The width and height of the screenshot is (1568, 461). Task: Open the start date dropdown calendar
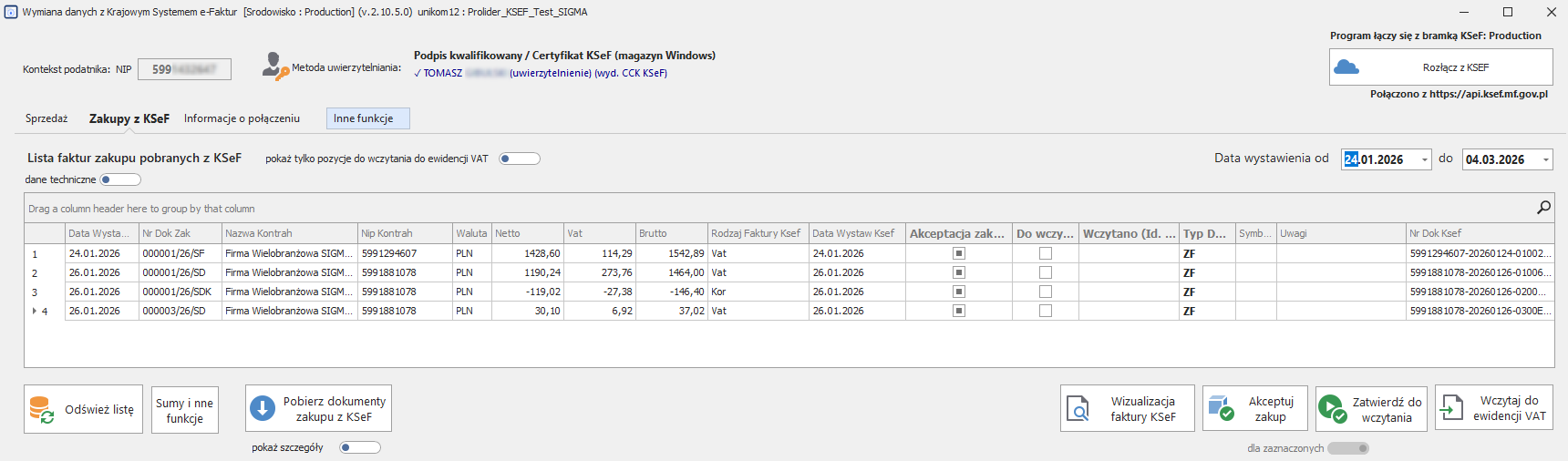(x=1424, y=159)
